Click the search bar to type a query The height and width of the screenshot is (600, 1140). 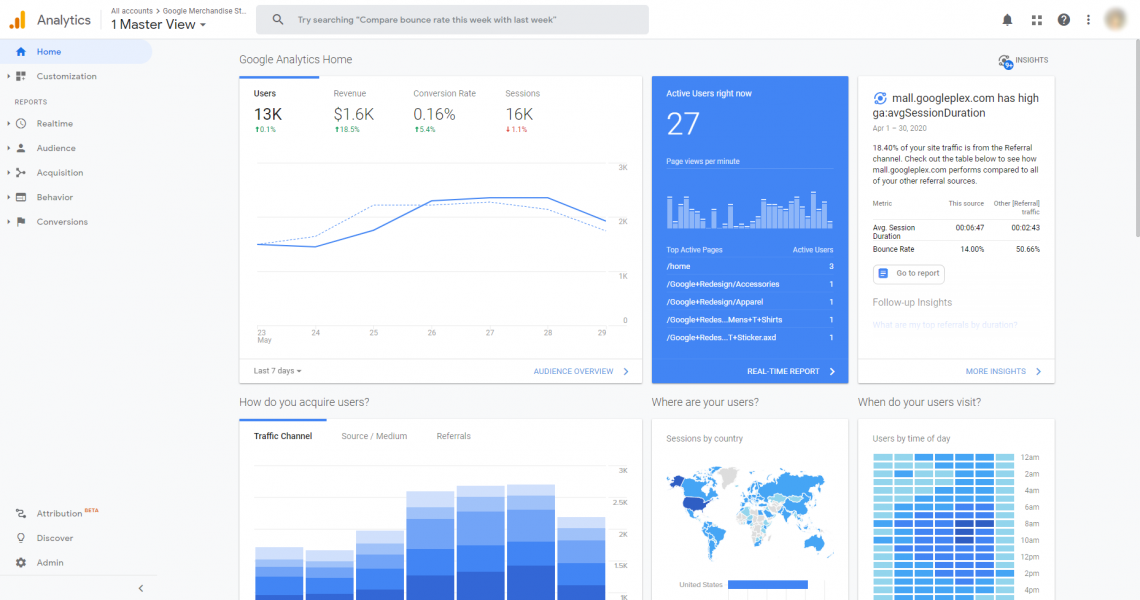(450, 19)
